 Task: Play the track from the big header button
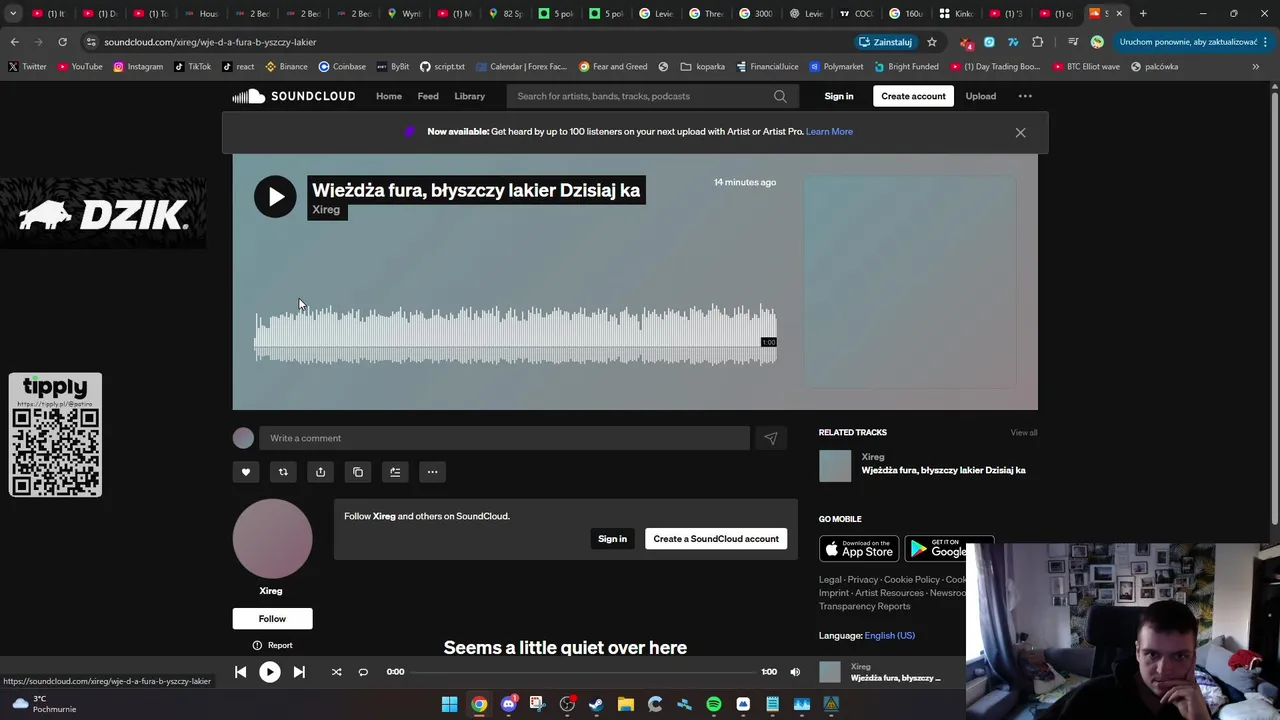[275, 196]
